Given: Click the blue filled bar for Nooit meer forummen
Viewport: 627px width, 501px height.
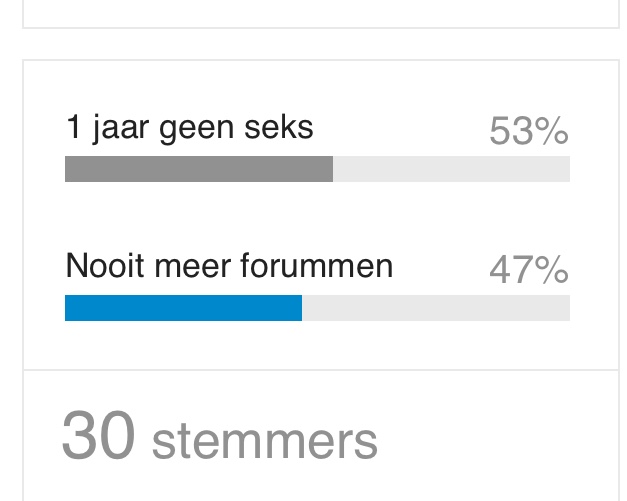Looking at the screenshot, I should tap(184, 308).
